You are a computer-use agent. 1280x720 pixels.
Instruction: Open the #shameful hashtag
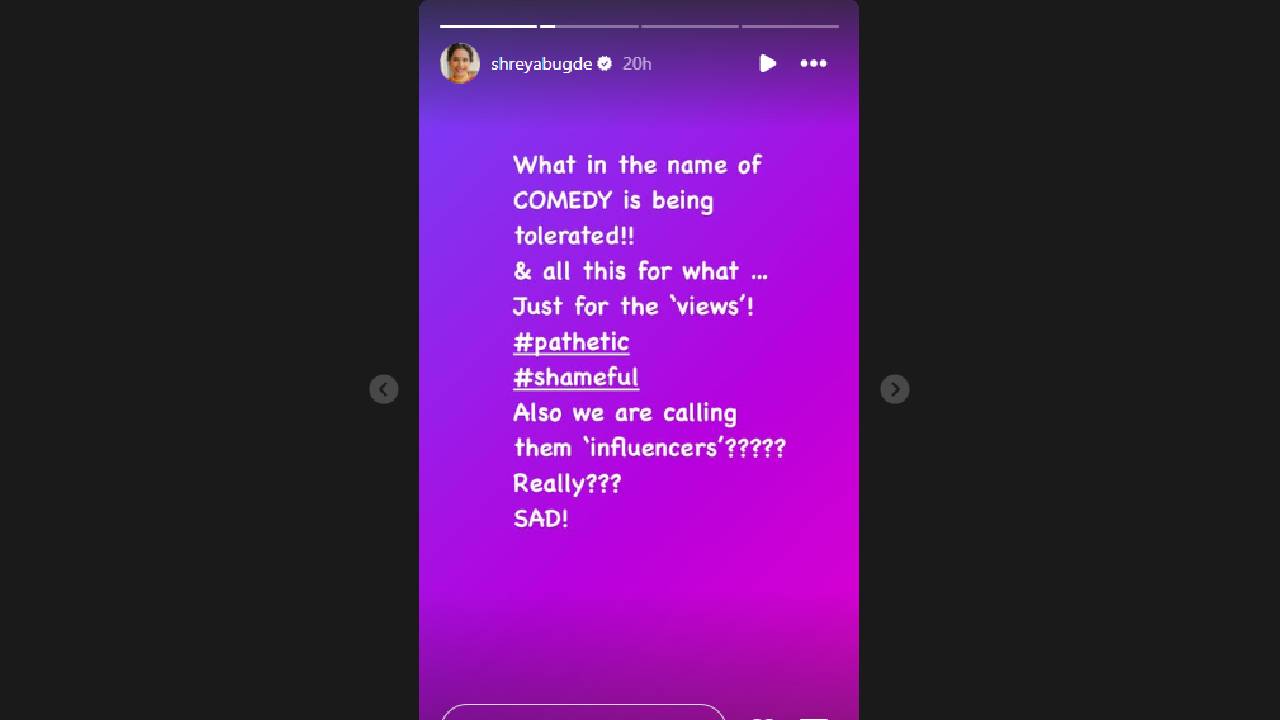pyautogui.click(x=576, y=377)
